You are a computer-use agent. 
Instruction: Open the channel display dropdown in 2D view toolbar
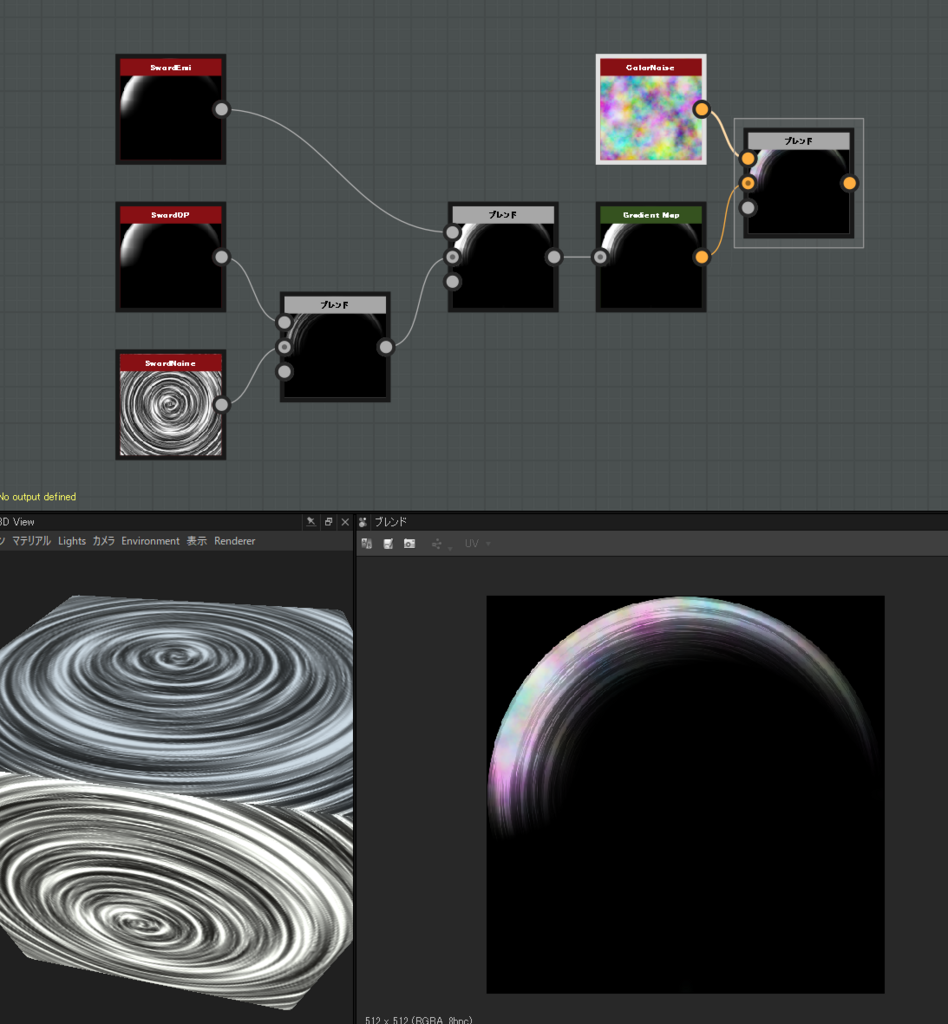point(441,544)
